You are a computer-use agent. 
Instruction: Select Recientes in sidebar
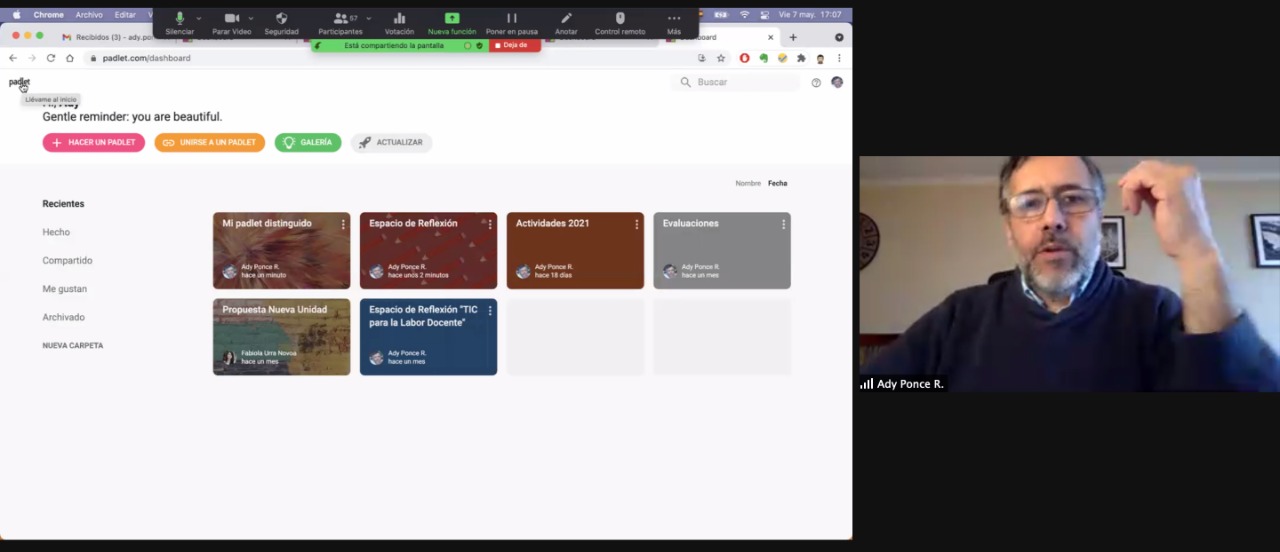tap(63, 204)
